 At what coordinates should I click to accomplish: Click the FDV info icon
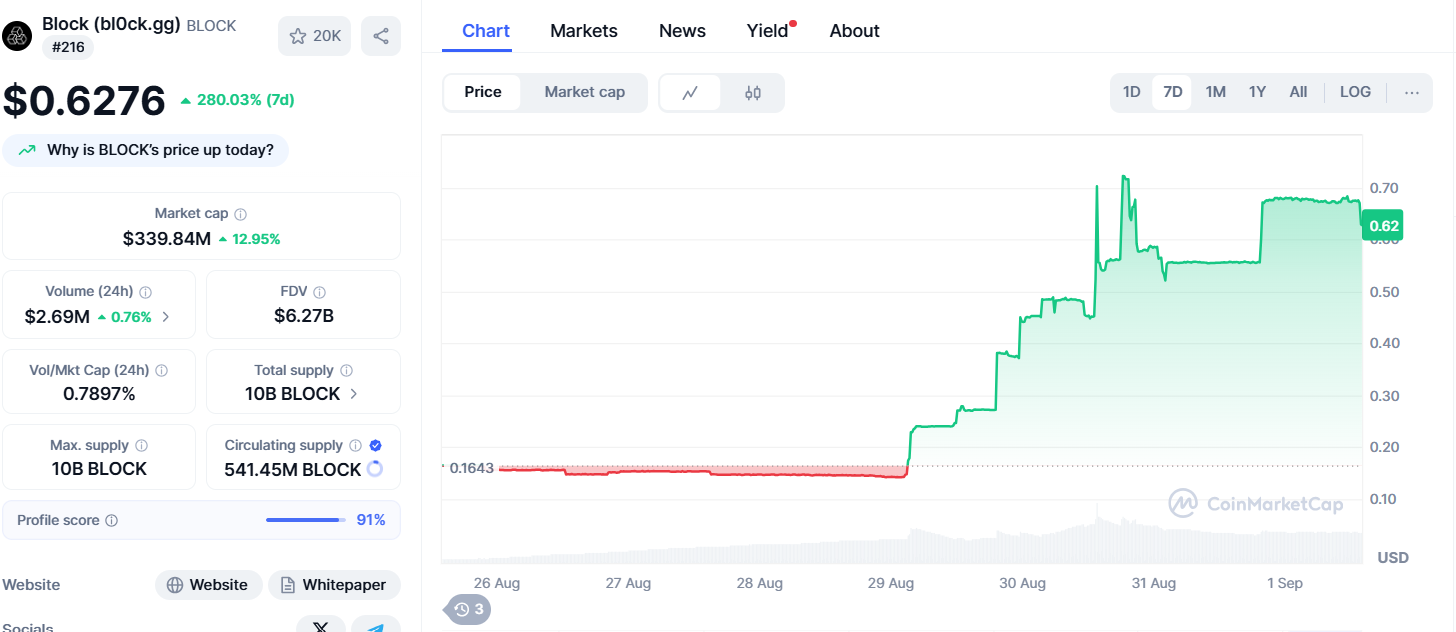(x=319, y=292)
